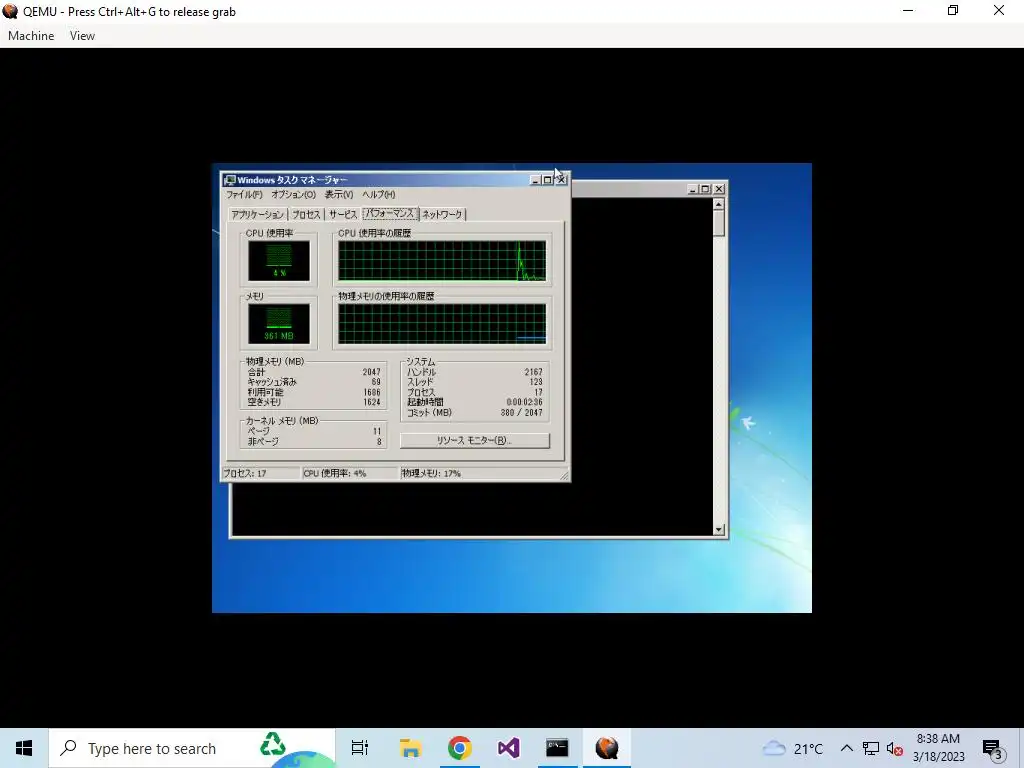Open the ファイル(F) menu in Task Manager
This screenshot has width=1024, height=768.
tap(244, 195)
